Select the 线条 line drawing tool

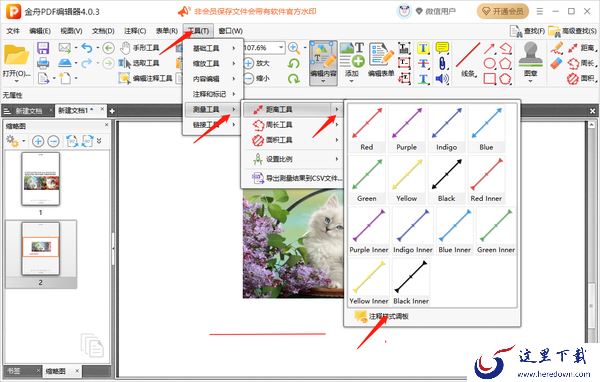point(468,60)
